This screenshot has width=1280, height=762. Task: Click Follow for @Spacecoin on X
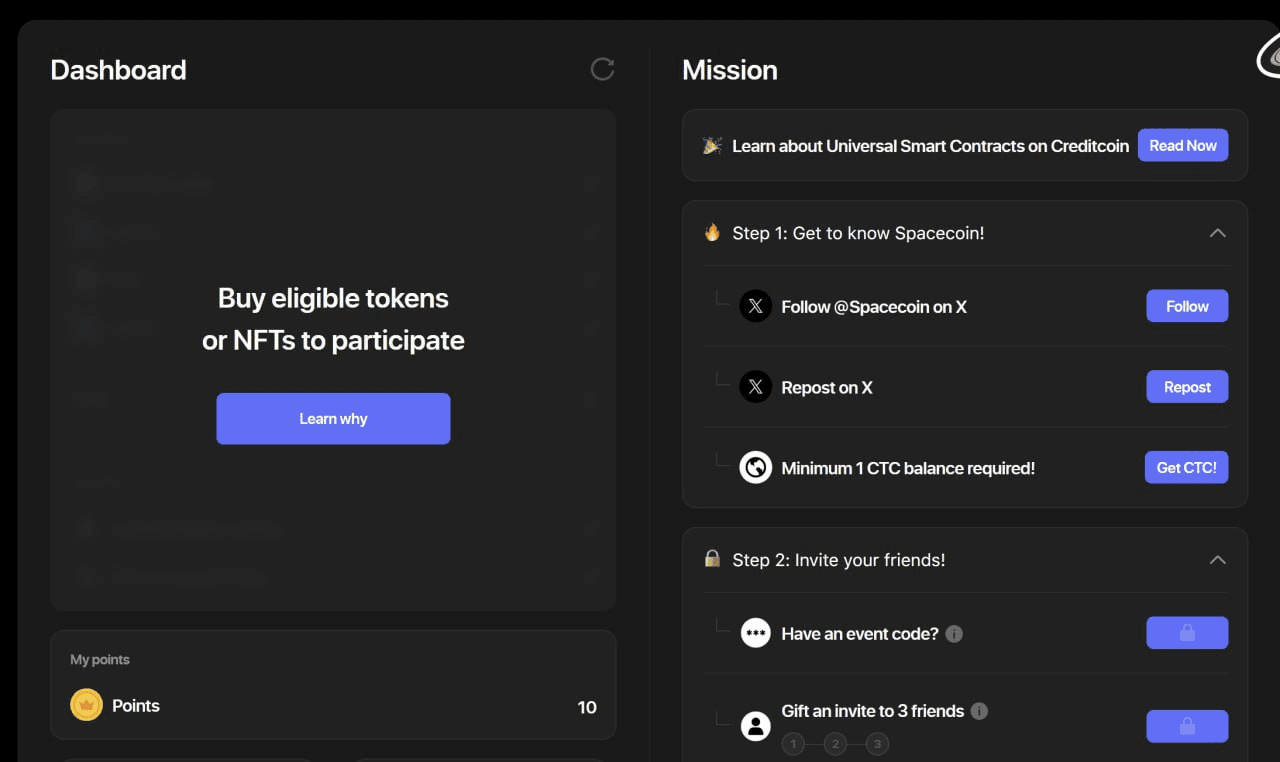pyautogui.click(x=1187, y=306)
